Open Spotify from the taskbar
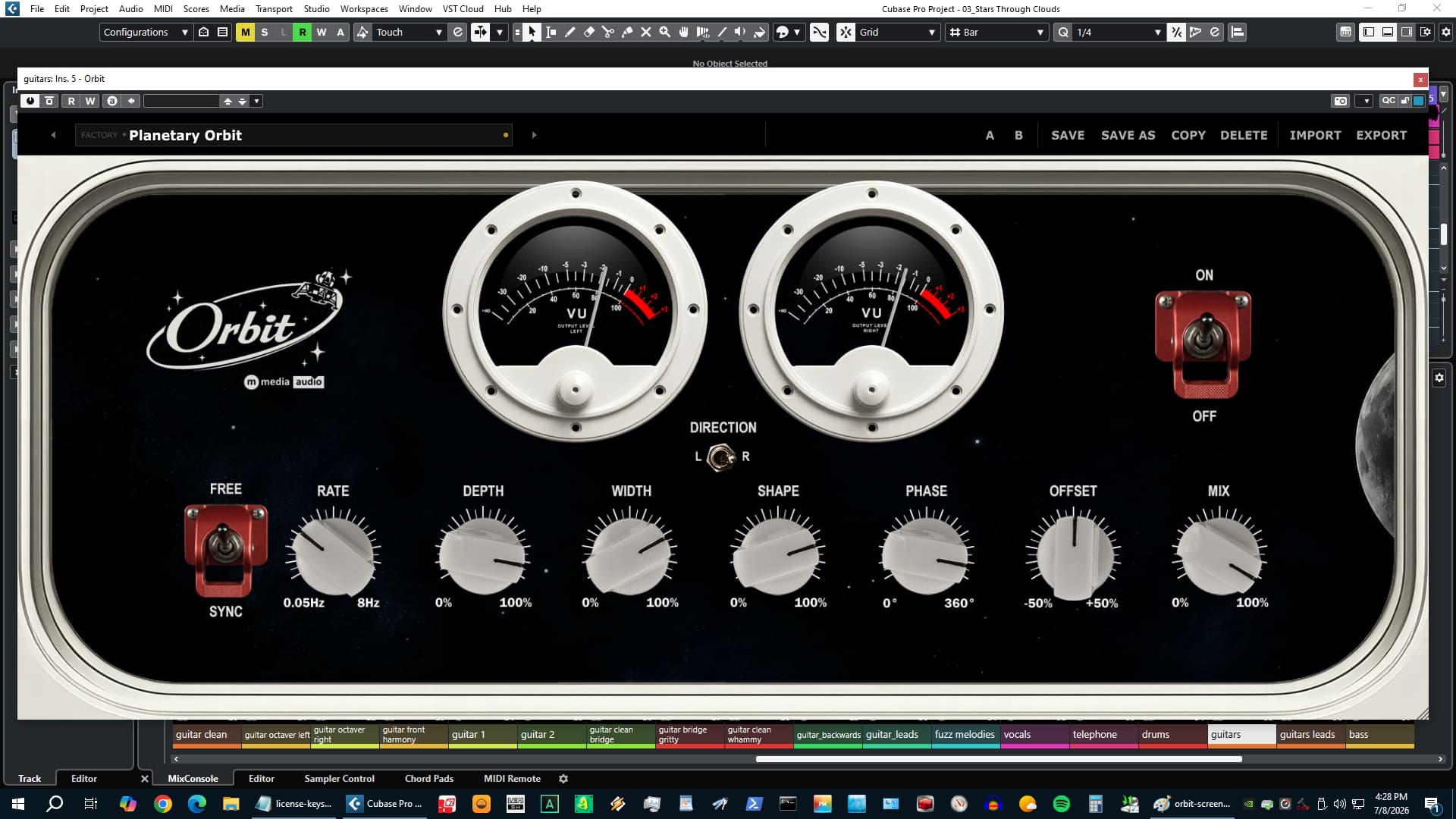The height and width of the screenshot is (819, 1456). 1062,804
